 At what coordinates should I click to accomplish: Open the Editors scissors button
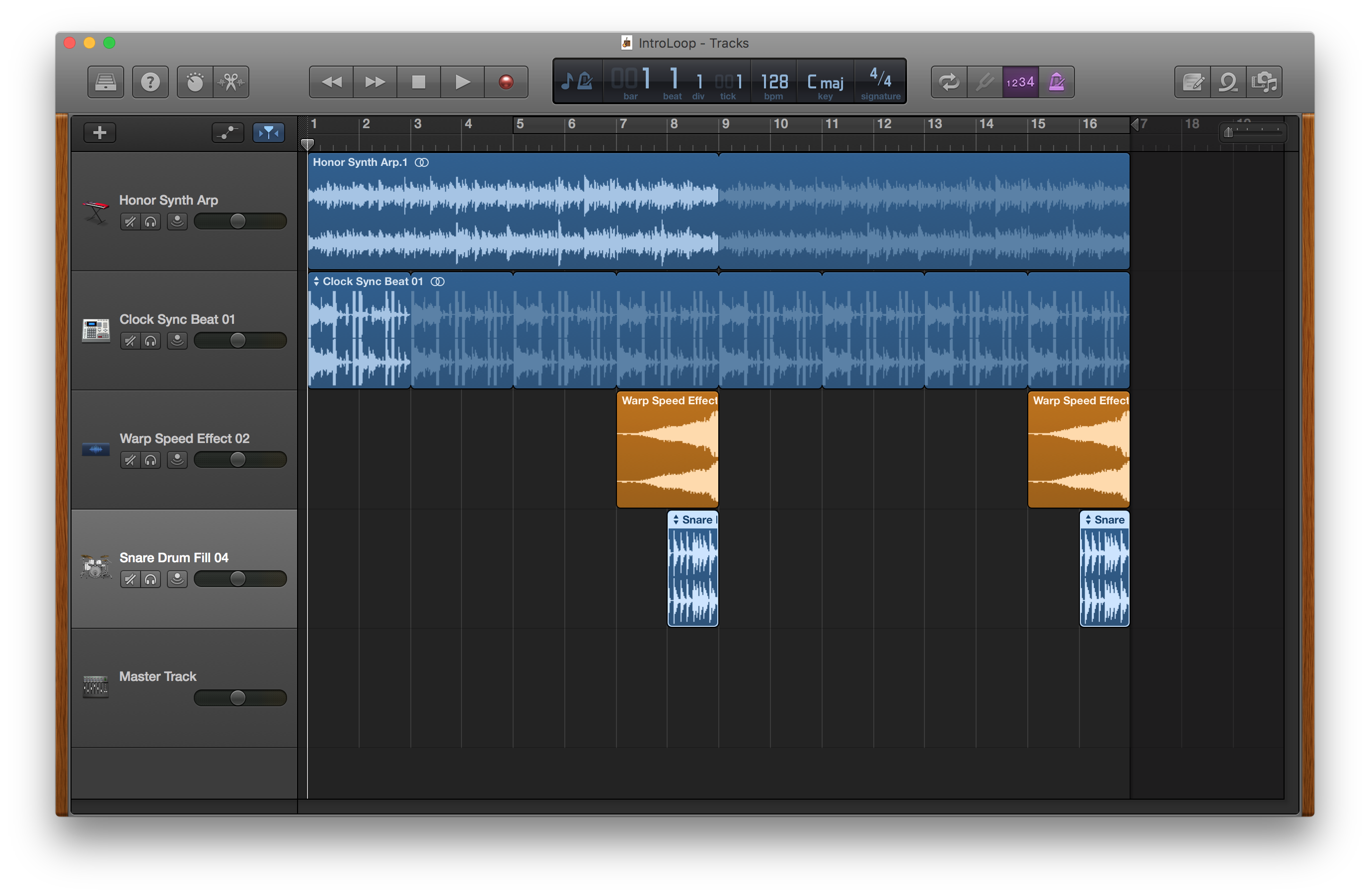[231, 82]
